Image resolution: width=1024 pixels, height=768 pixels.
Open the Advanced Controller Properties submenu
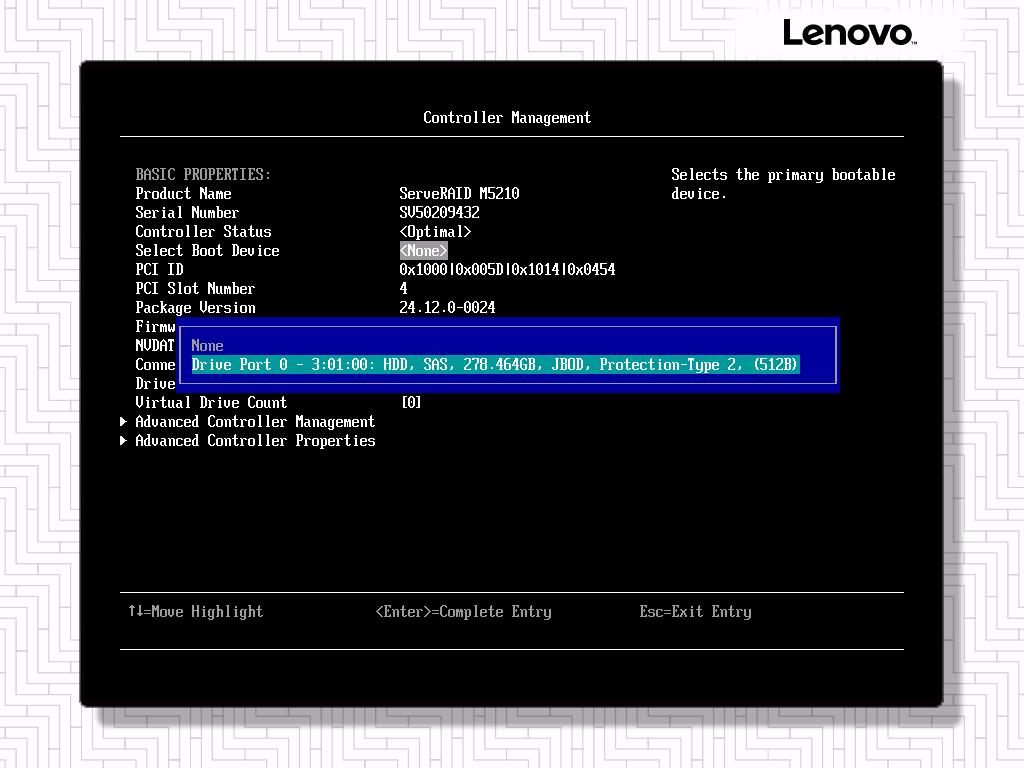click(x=255, y=441)
